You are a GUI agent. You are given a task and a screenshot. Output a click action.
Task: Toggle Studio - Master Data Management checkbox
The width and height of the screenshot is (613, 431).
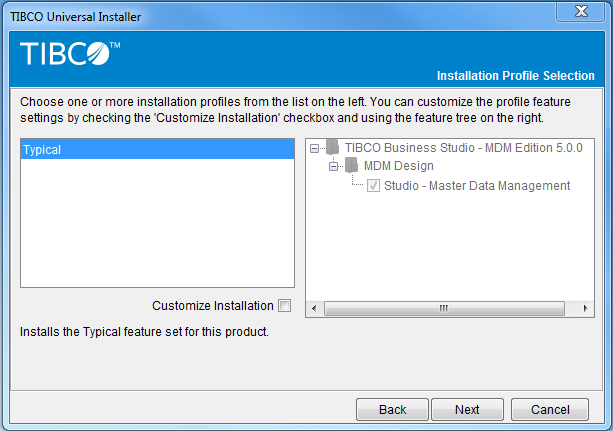tap(373, 185)
